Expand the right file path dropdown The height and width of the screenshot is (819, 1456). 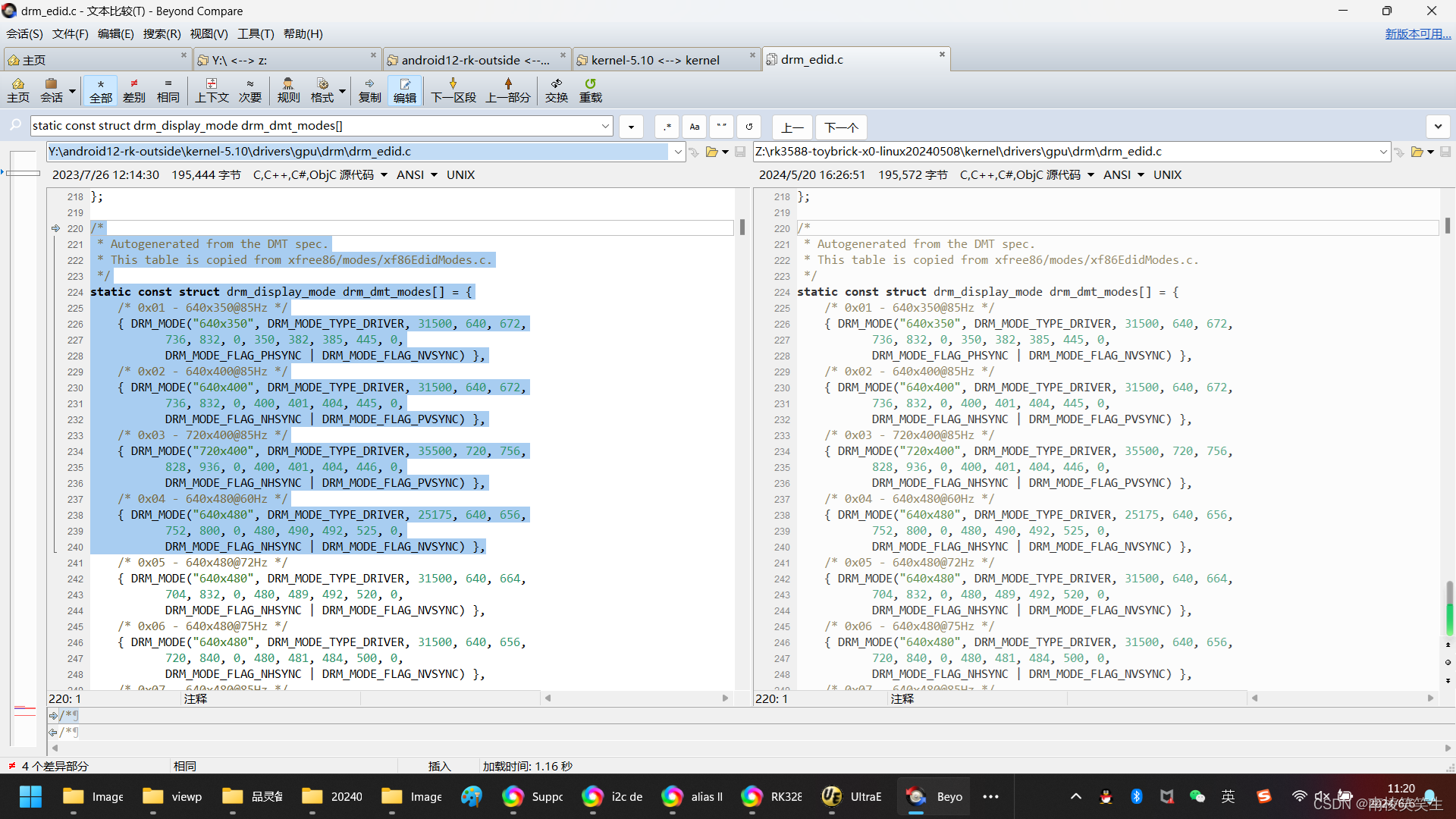point(1383,152)
